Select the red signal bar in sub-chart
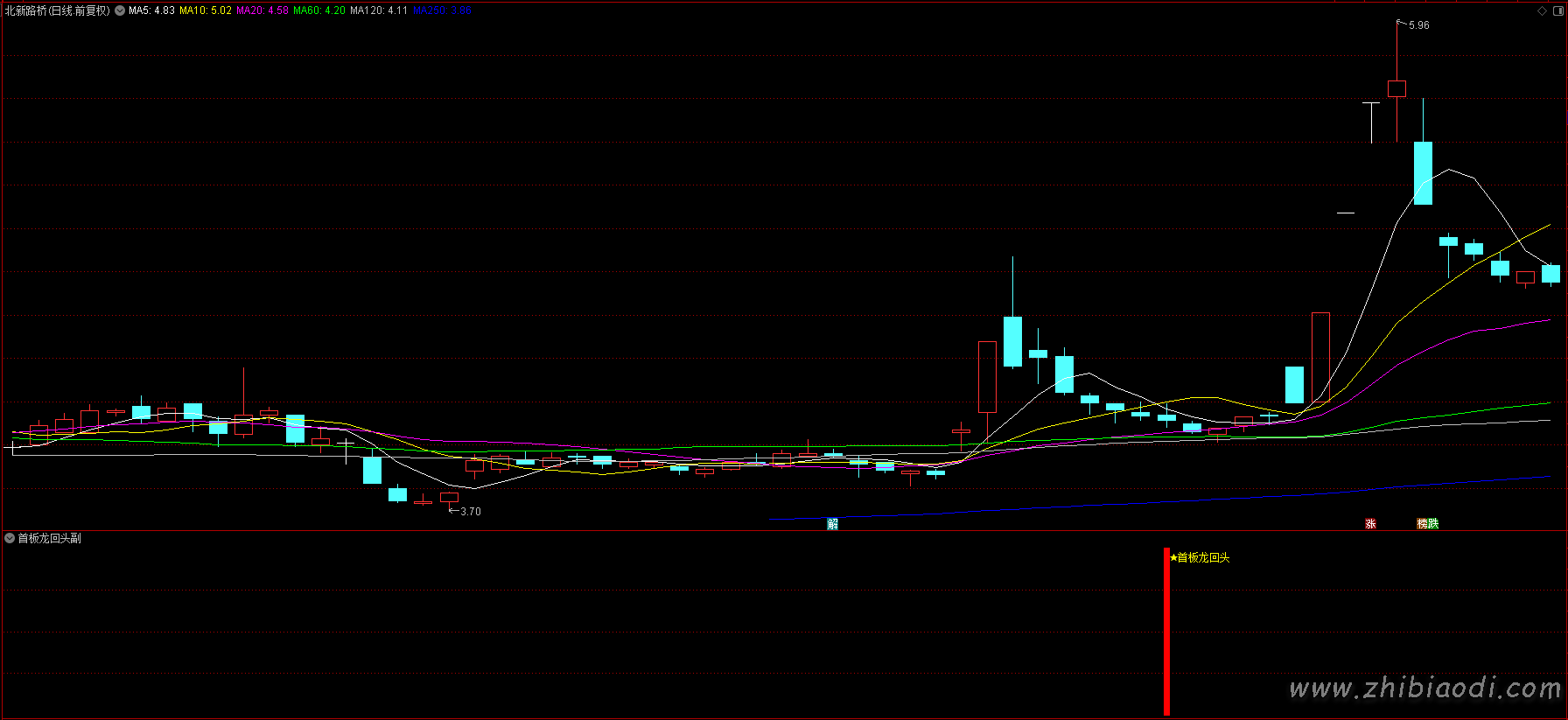 pos(1166,630)
